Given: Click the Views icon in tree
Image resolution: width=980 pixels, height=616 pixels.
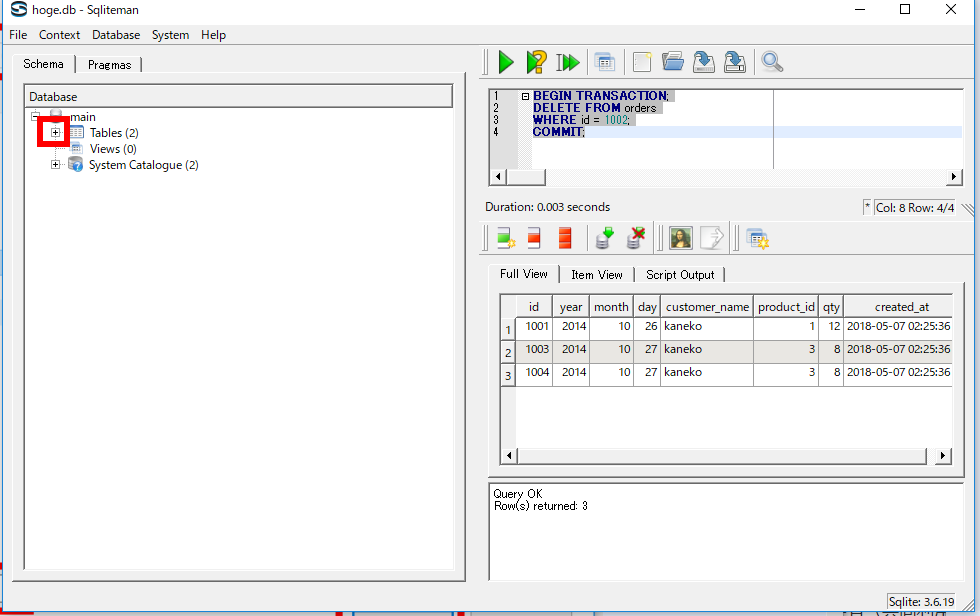Looking at the screenshot, I should tap(77, 149).
